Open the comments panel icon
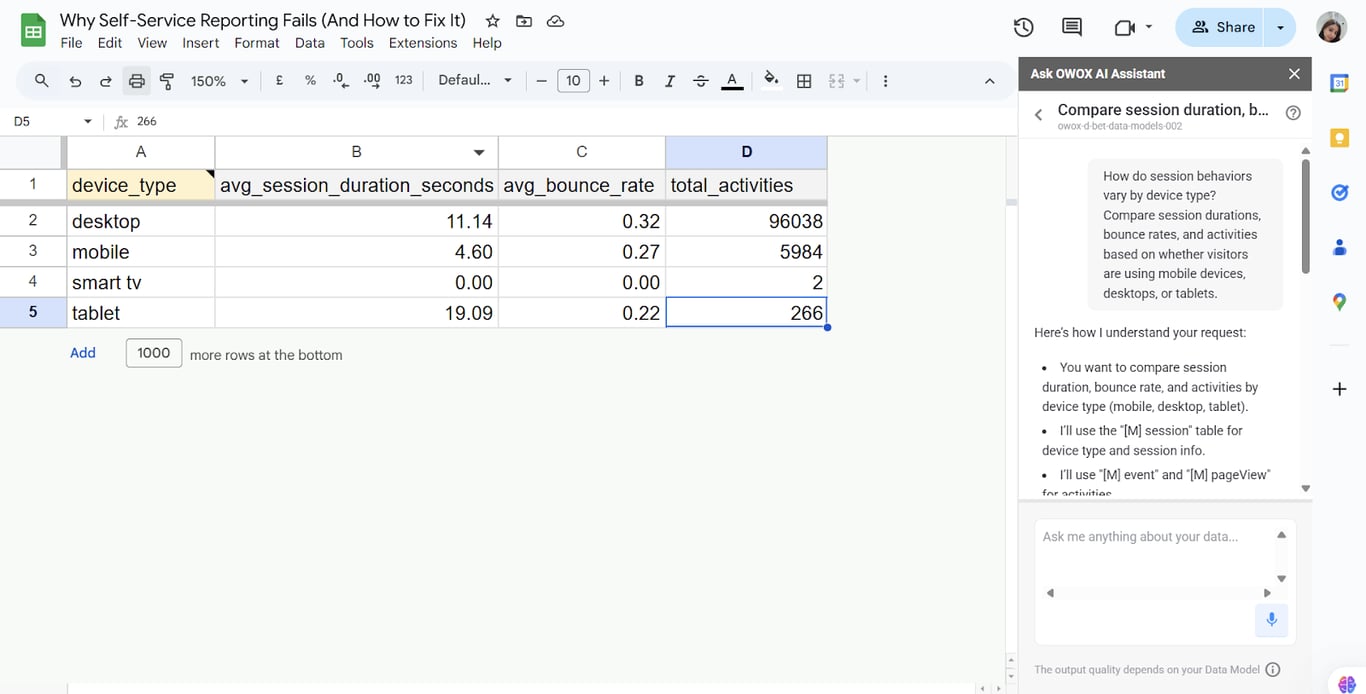The image size is (1366, 694). point(1072,28)
